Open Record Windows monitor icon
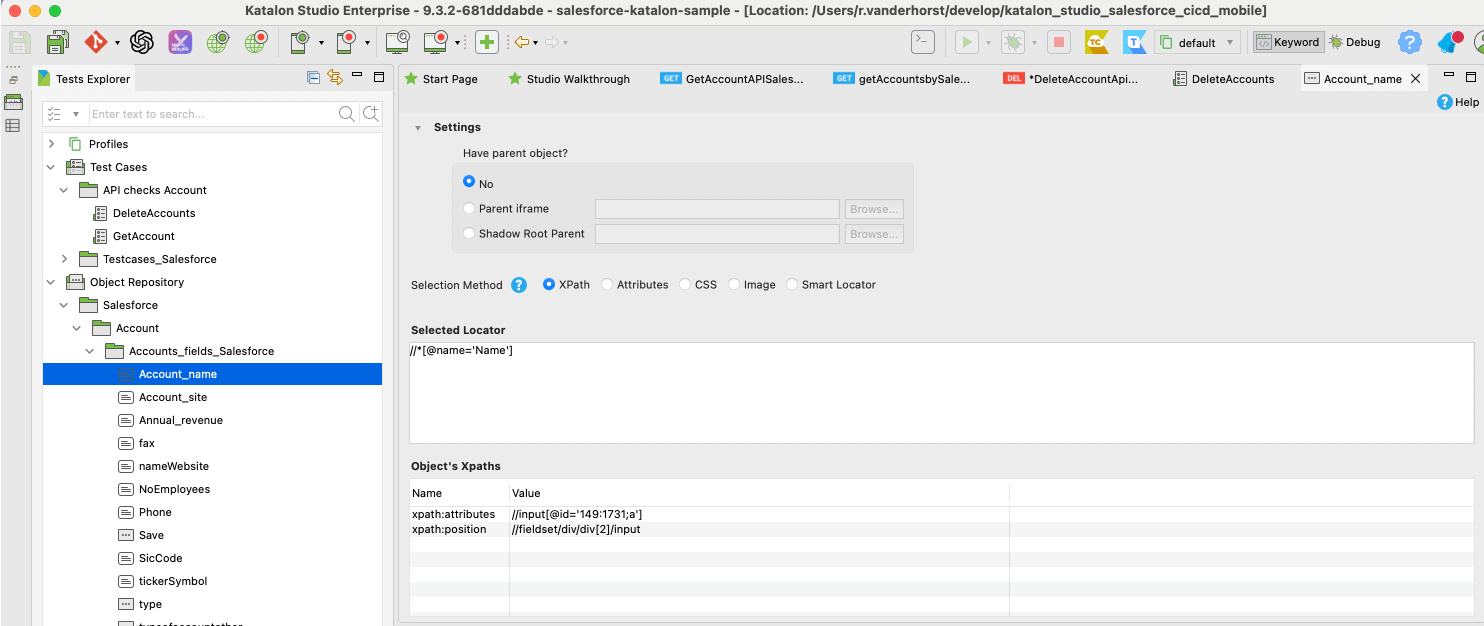The height and width of the screenshot is (626, 1484). click(x=435, y=42)
